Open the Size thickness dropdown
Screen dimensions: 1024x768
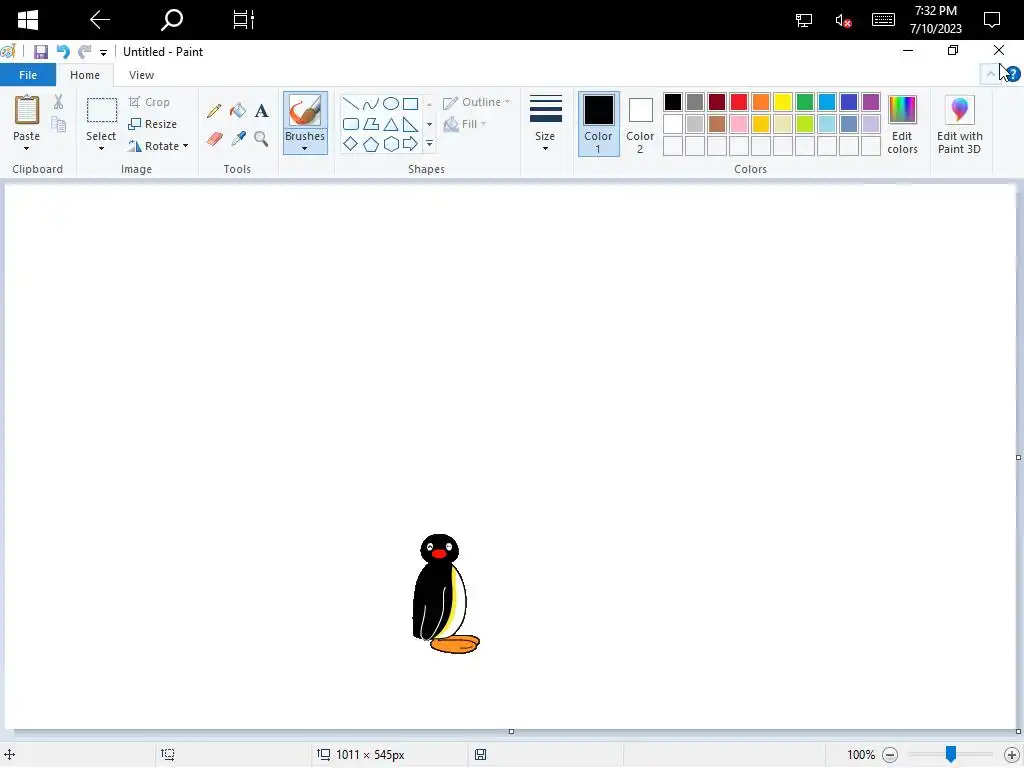(x=545, y=124)
